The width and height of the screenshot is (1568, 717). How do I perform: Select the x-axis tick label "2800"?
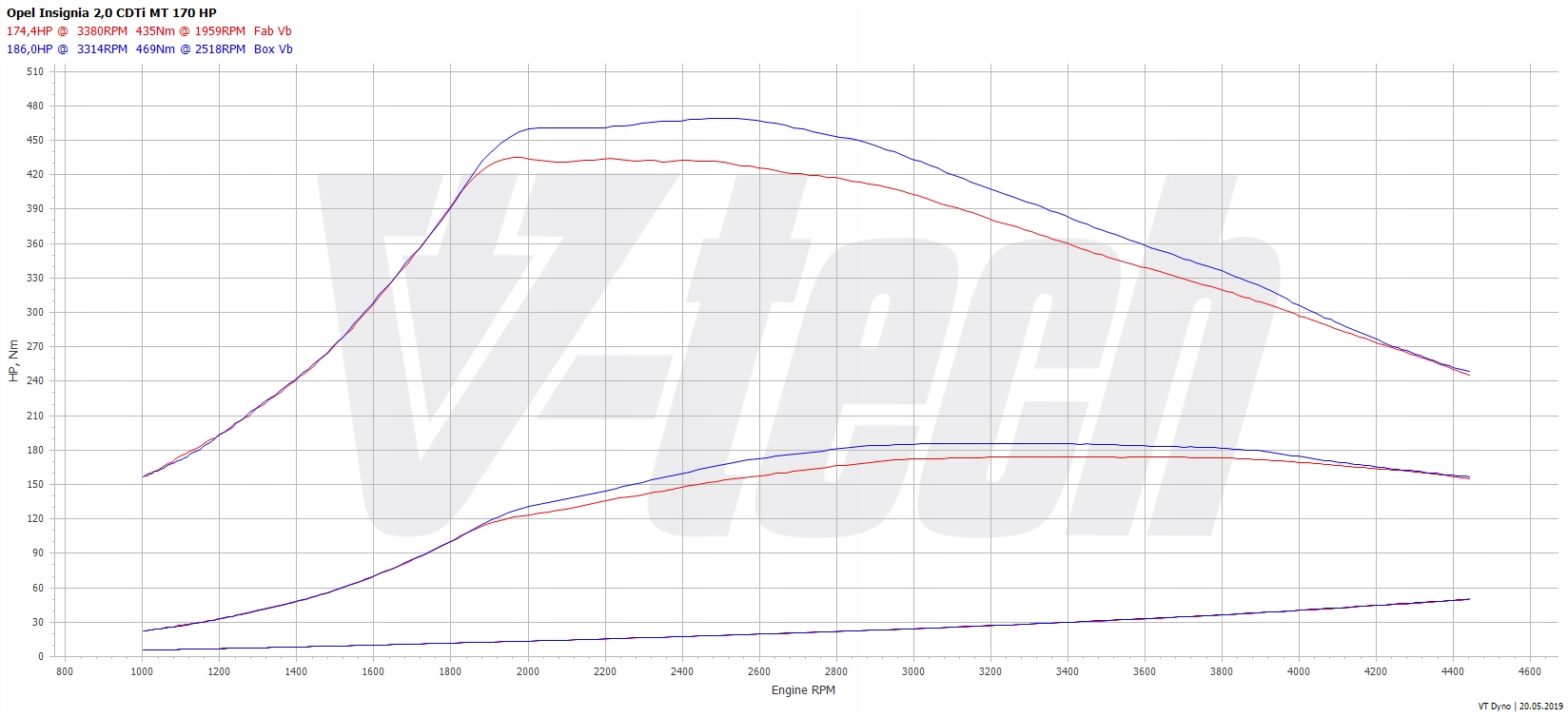tap(836, 671)
